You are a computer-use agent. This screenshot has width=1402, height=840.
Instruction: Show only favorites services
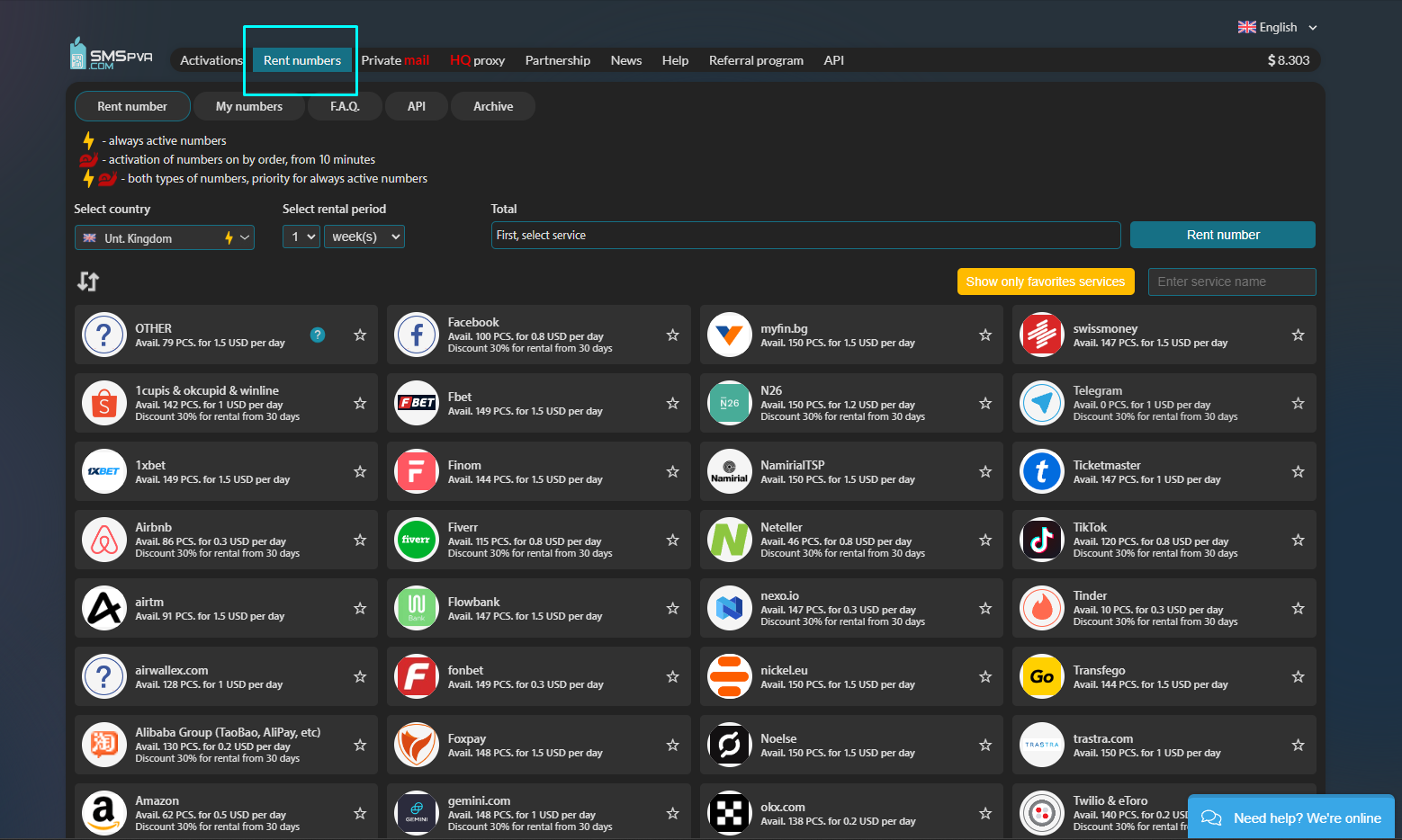tap(1046, 281)
